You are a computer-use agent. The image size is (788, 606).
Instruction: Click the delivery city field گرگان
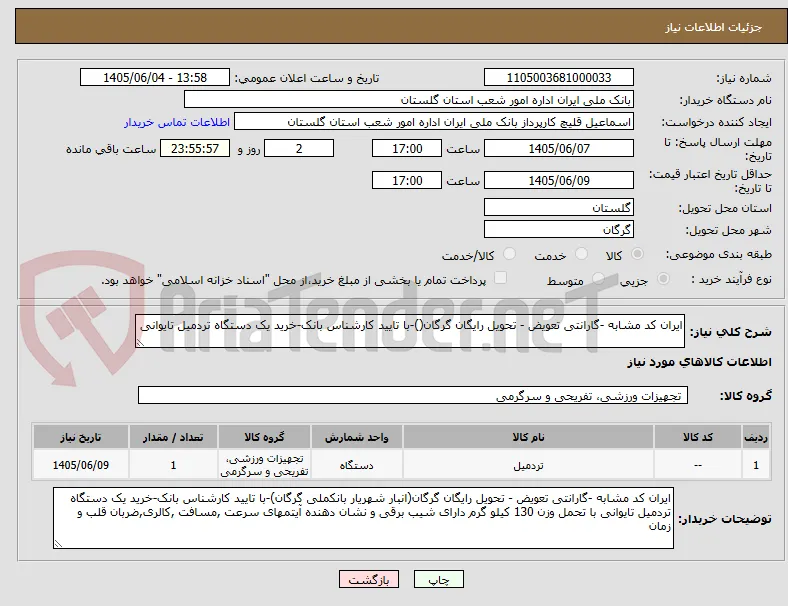[x=559, y=229]
